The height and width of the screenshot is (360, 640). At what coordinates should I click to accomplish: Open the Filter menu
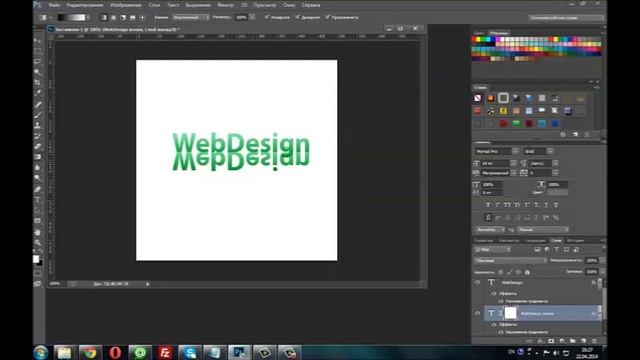click(x=225, y=5)
